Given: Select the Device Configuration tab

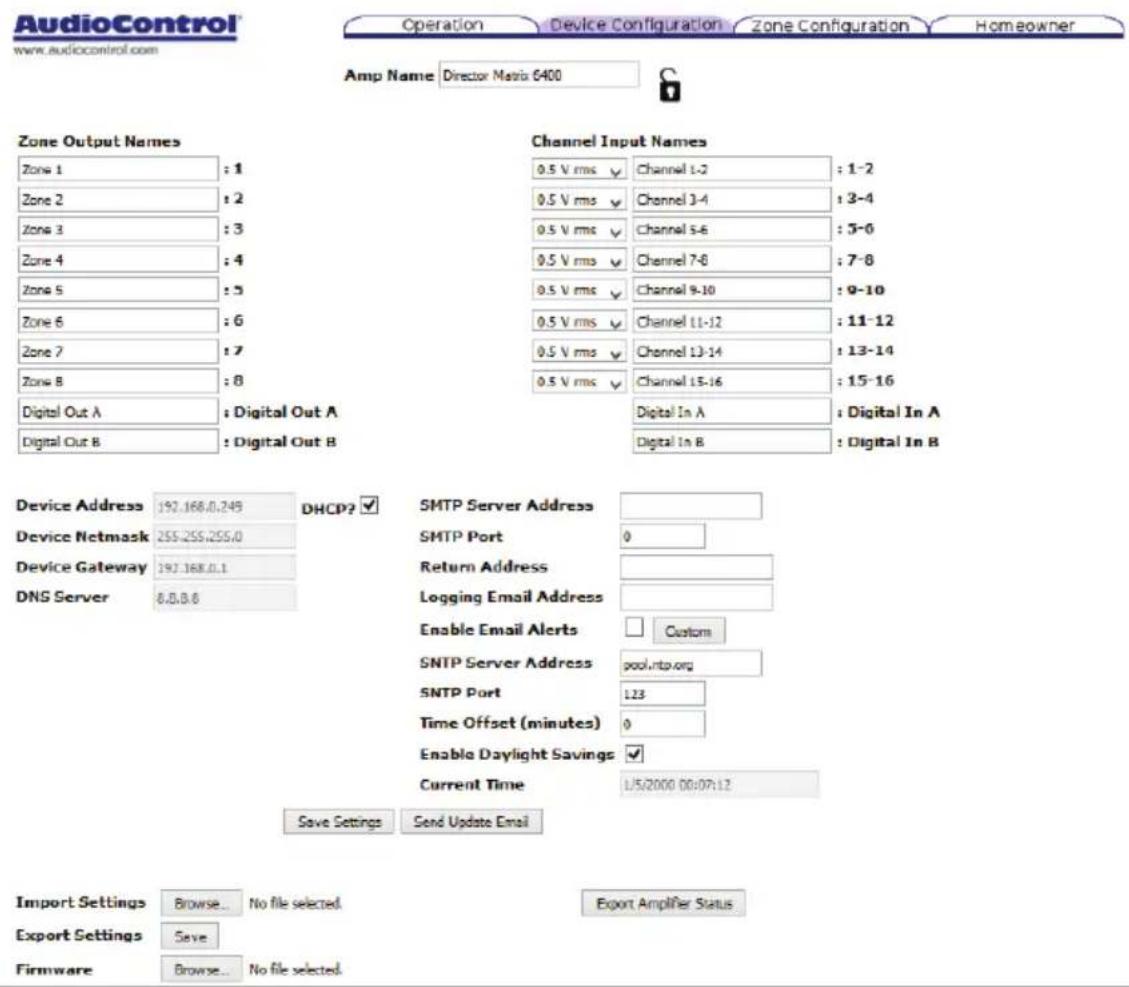Looking at the screenshot, I should point(635,25).
